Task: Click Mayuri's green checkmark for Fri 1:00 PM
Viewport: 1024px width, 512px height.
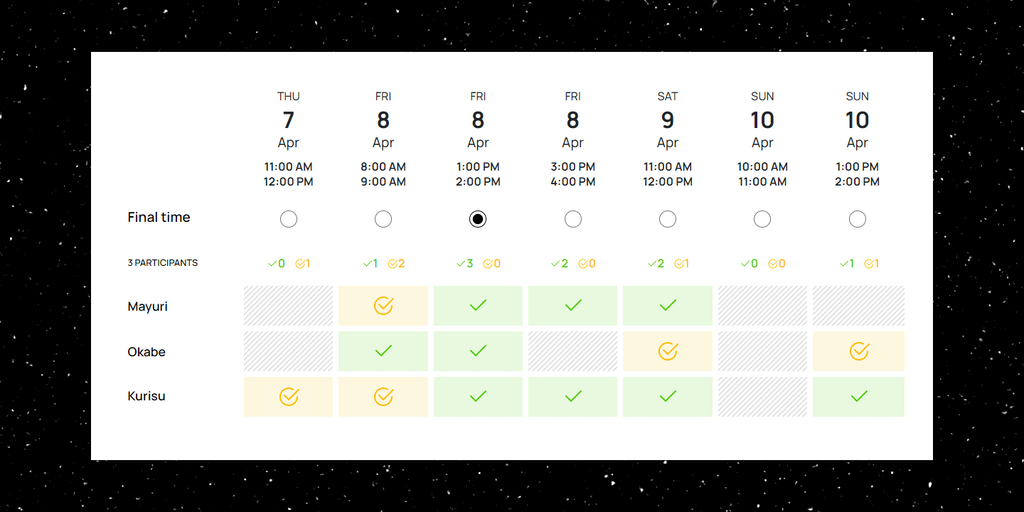Action: [x=478, y=306]
